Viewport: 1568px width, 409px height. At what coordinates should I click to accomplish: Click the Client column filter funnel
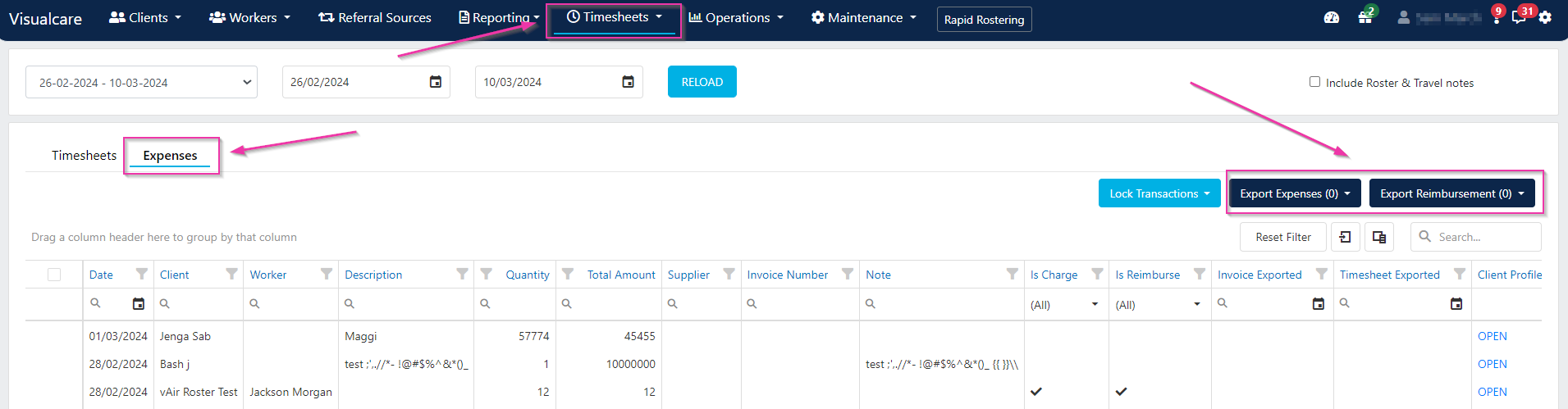(232, 274)
